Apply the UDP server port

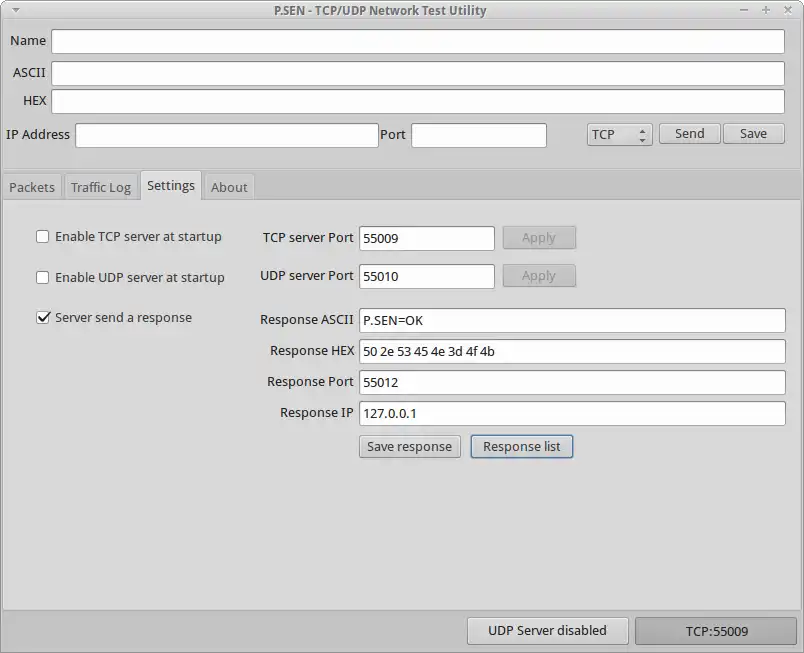click(539, 276)
